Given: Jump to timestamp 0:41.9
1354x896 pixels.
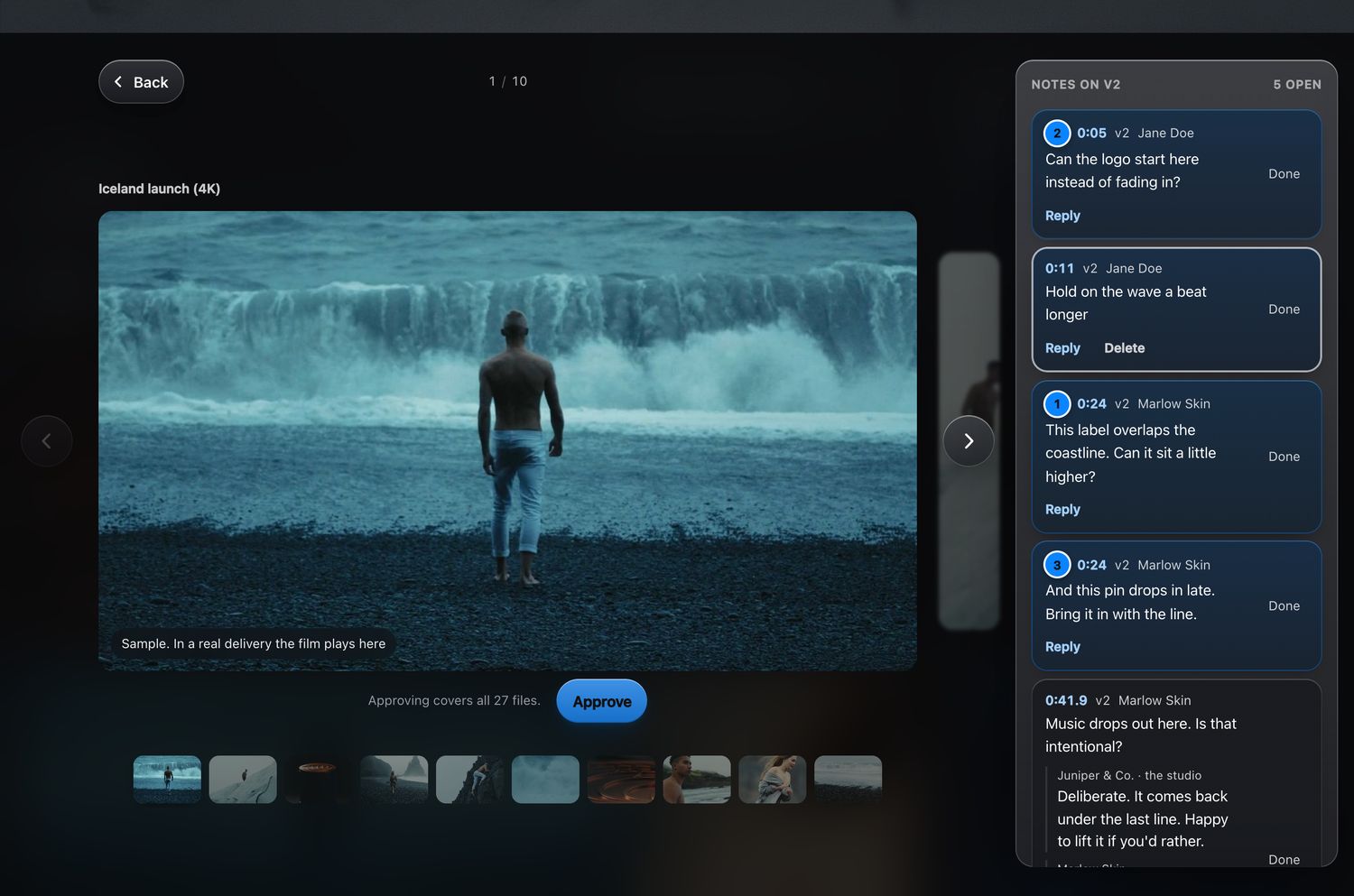Looking at the screenshot, I should click(x=1066, y=700).
